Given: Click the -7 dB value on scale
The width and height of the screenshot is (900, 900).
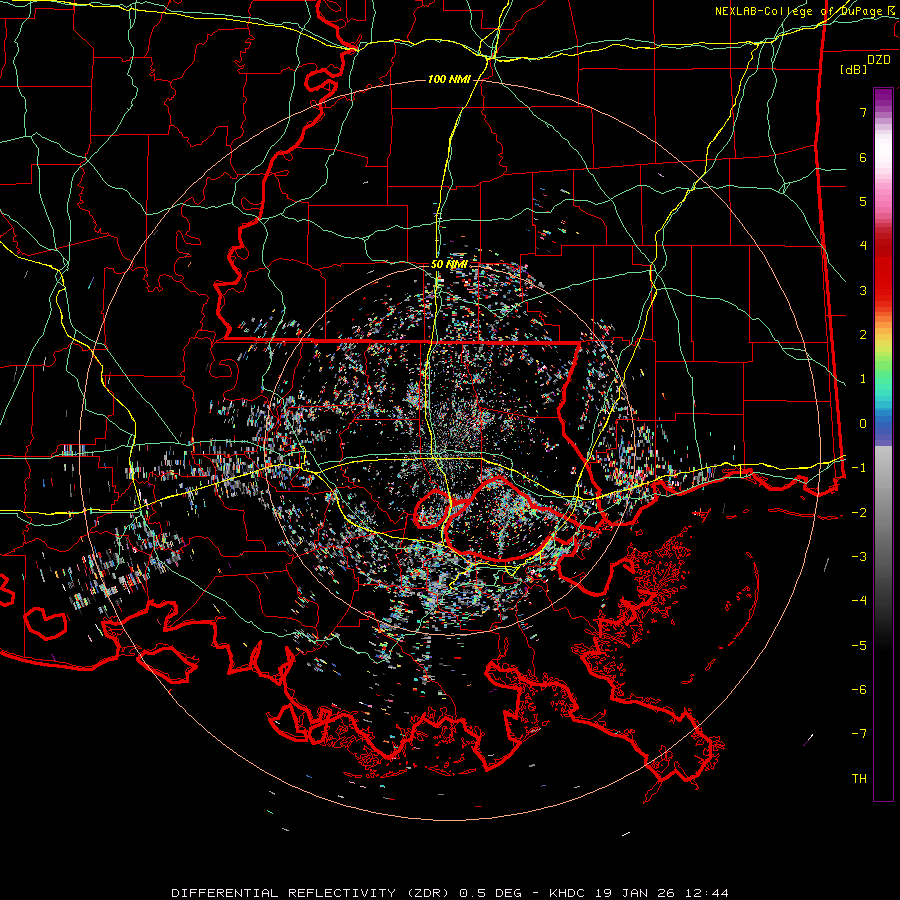Looking at the screenshot, I should [x=859, y=734].
